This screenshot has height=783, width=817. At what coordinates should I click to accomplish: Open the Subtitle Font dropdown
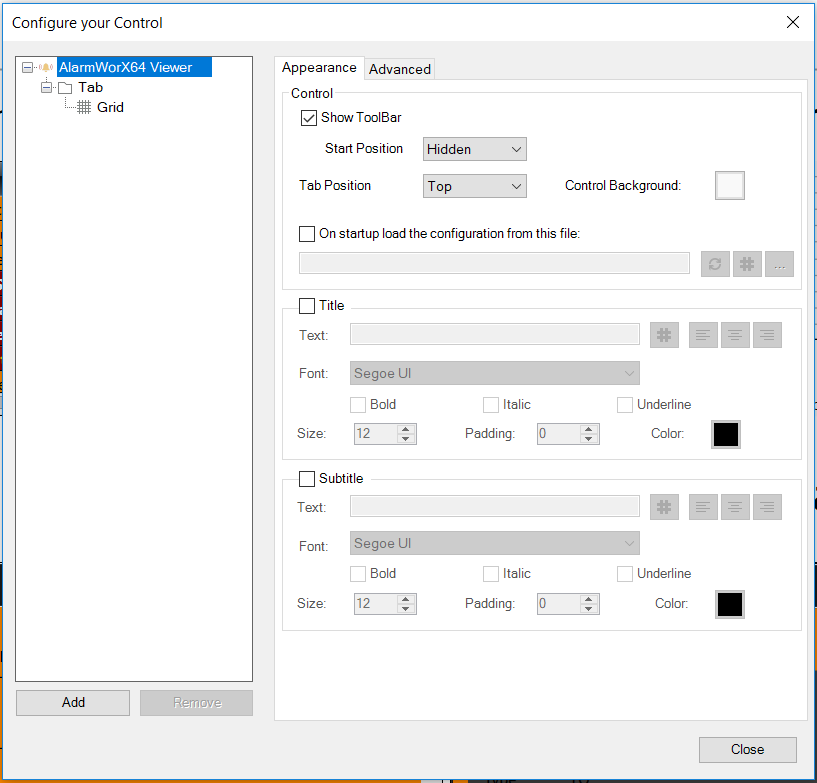pos(494,543)
